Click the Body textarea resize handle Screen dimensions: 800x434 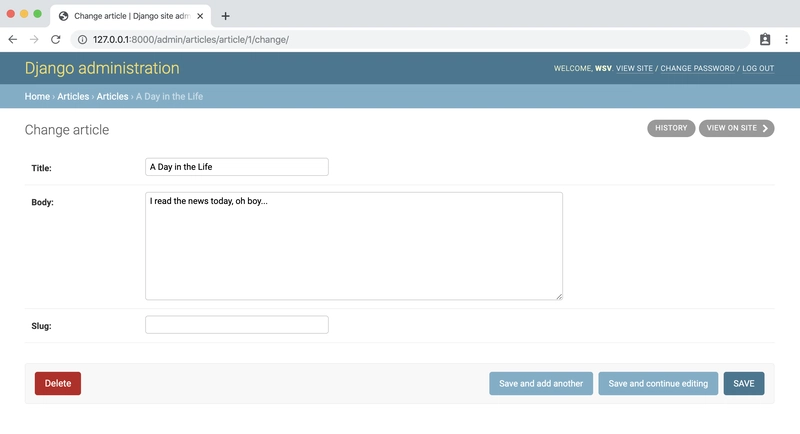[x=559, y=296]
